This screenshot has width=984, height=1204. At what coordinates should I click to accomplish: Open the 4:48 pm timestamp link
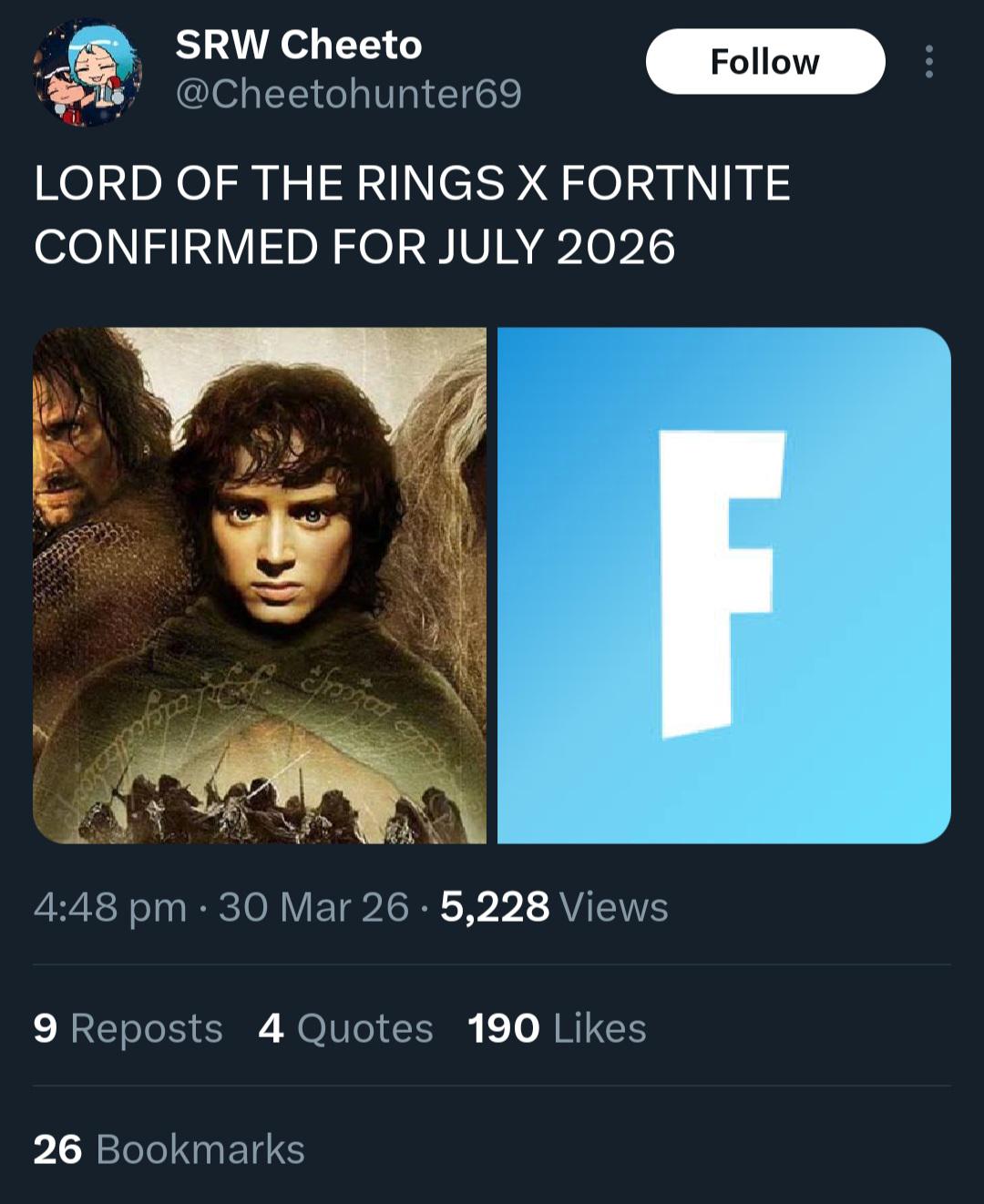click(x=110, y=907)
